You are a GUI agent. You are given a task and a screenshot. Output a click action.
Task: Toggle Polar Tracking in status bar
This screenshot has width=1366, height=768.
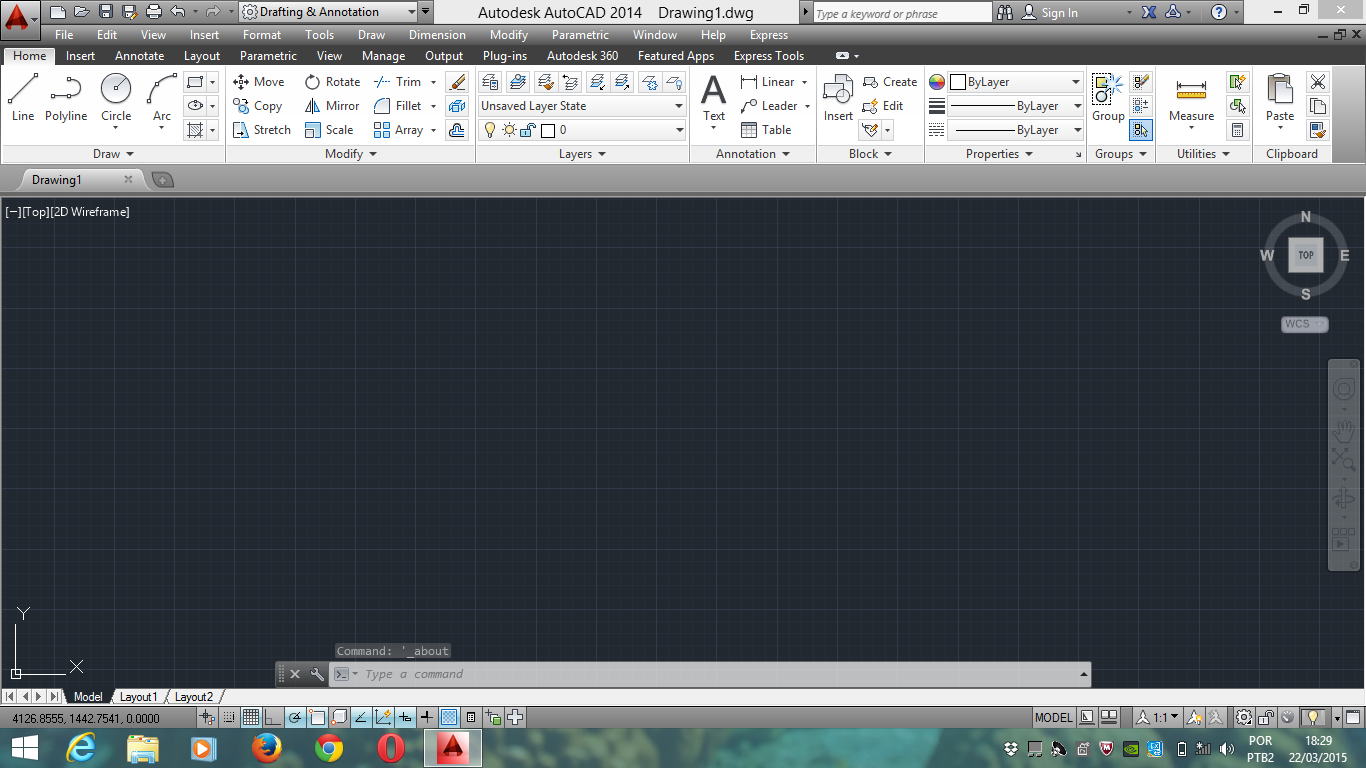click(x=295, y=717)
